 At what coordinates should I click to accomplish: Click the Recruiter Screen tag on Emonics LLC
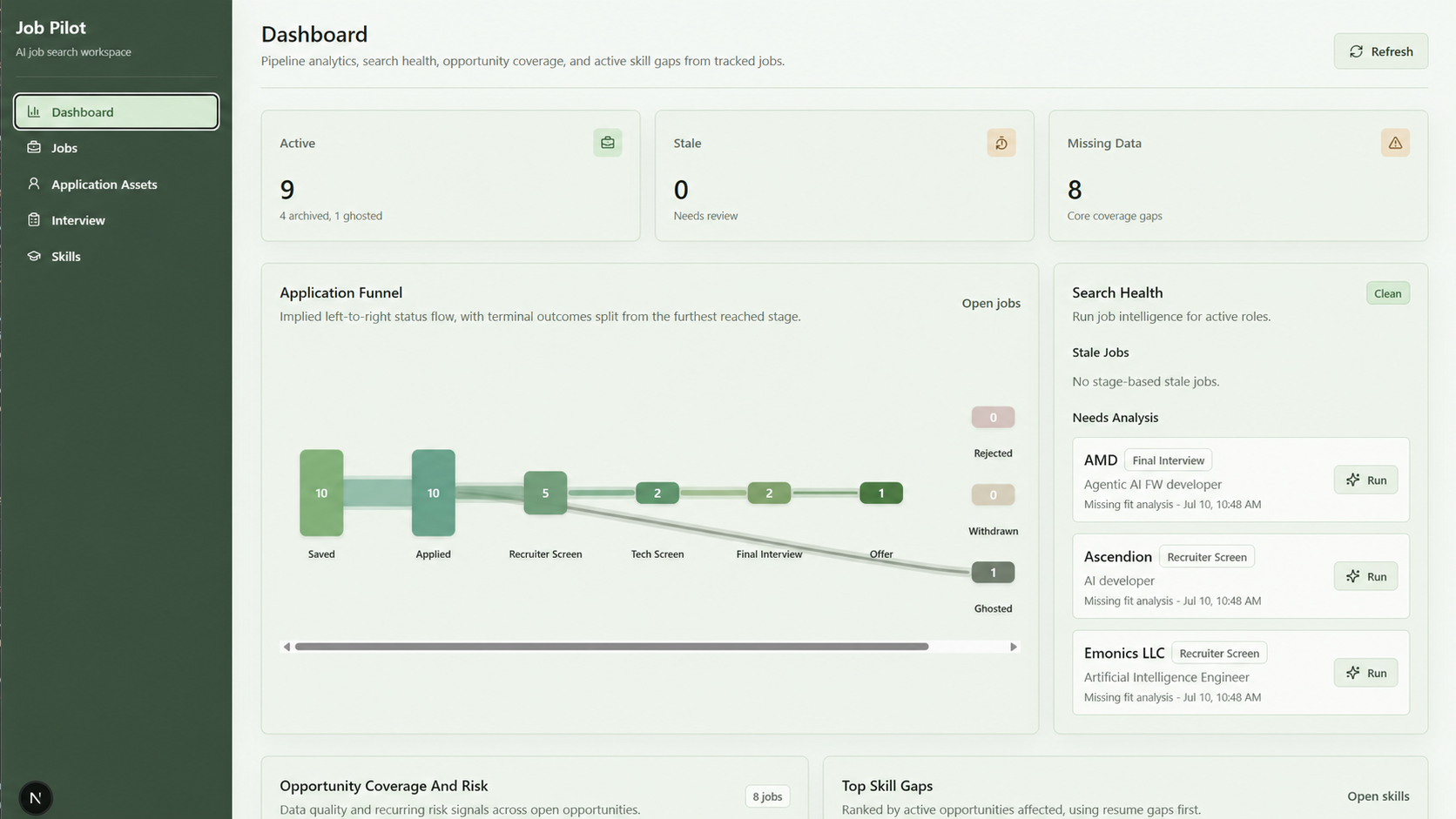1219,653
